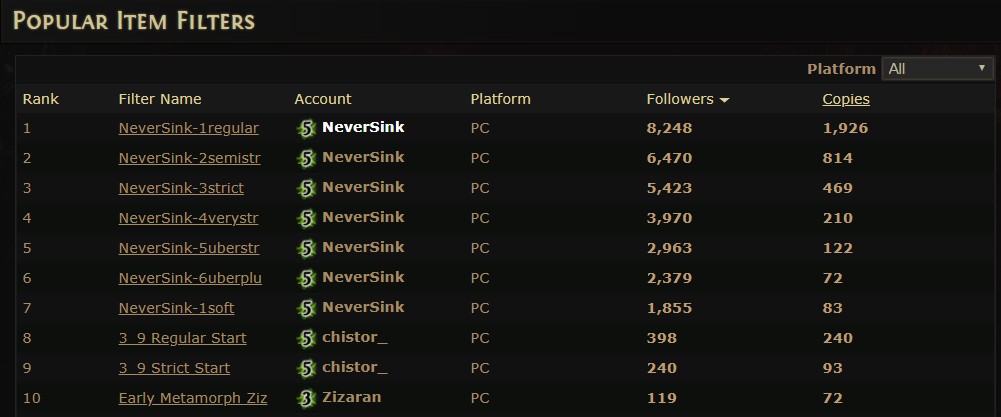Sort table by Copies column
The height and width of the screenshot is (417, 1001).
point(846,99)
